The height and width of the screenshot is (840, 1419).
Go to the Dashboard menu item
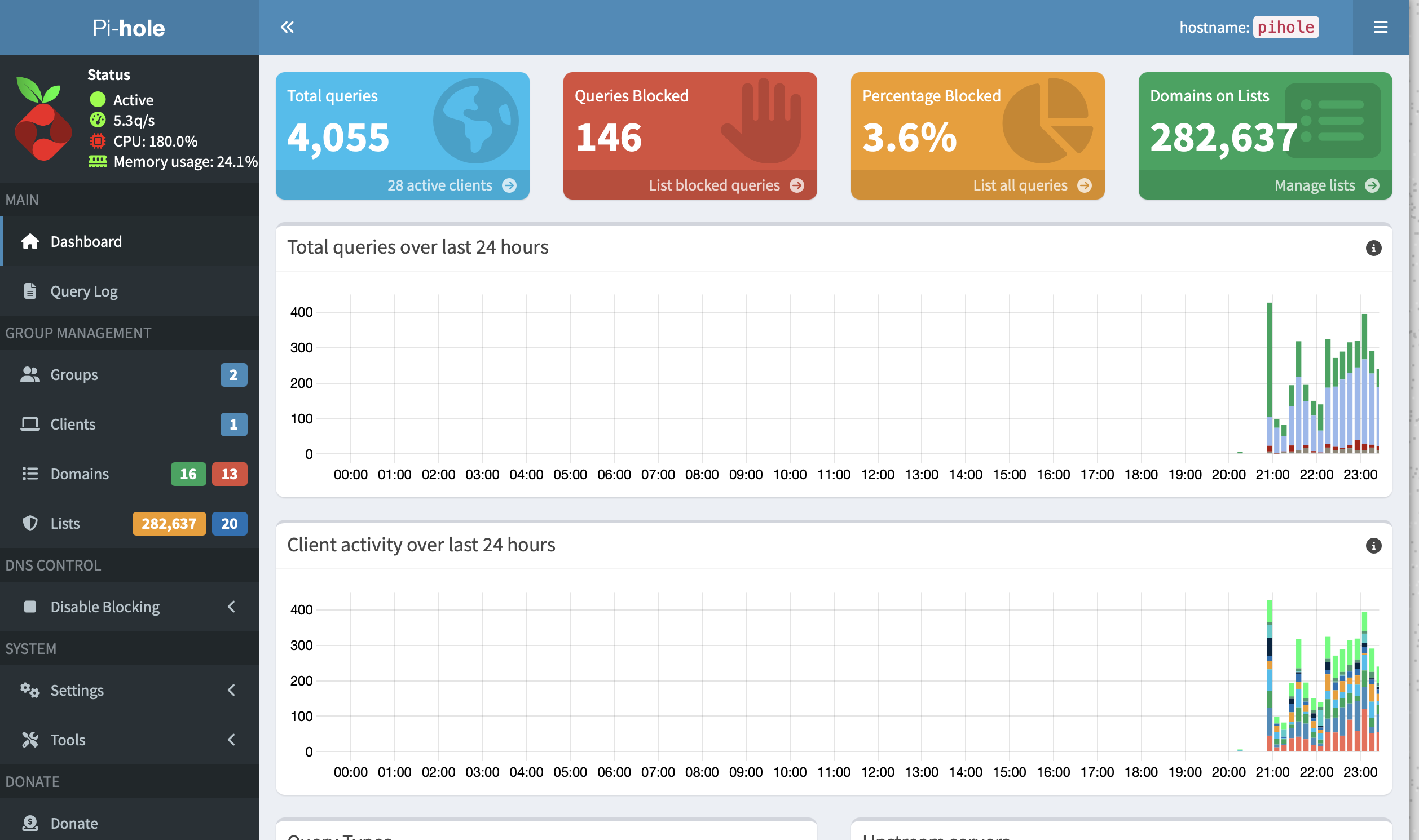(x=86, y=242)
